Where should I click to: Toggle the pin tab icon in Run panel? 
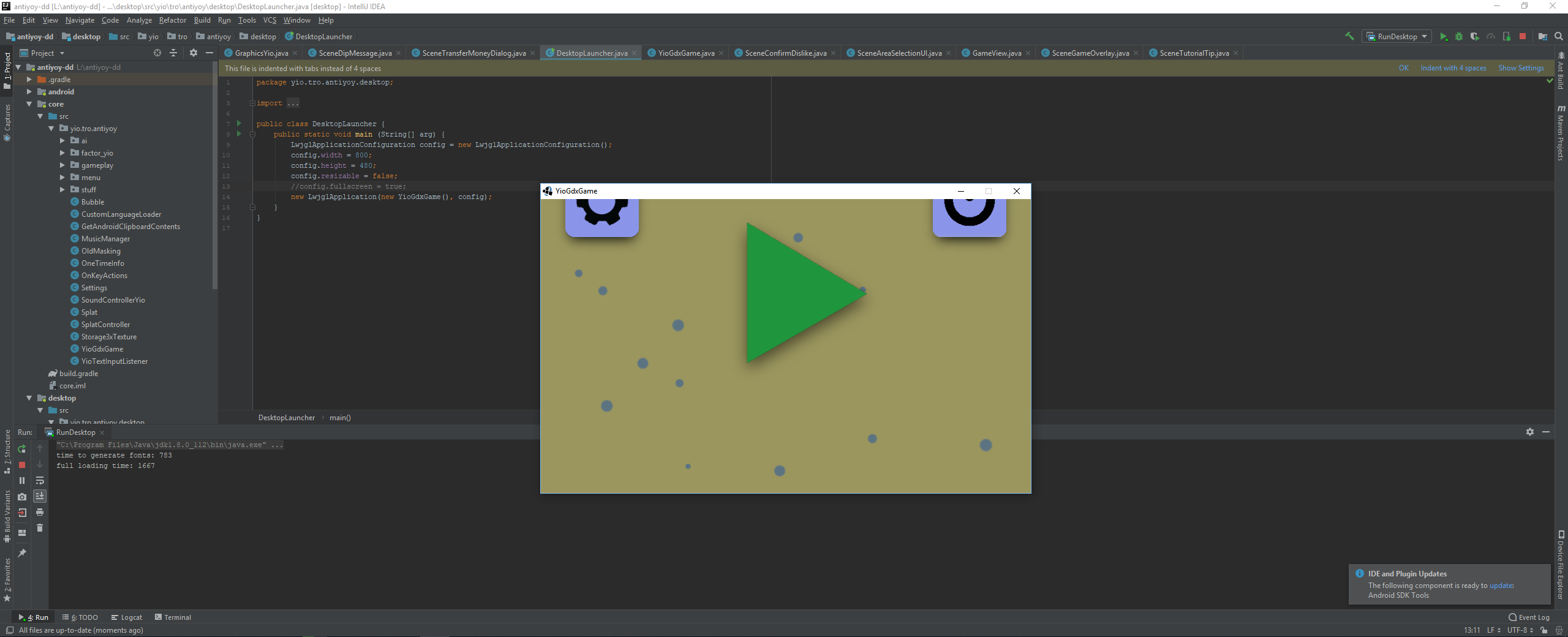click(x=22, y=553)
